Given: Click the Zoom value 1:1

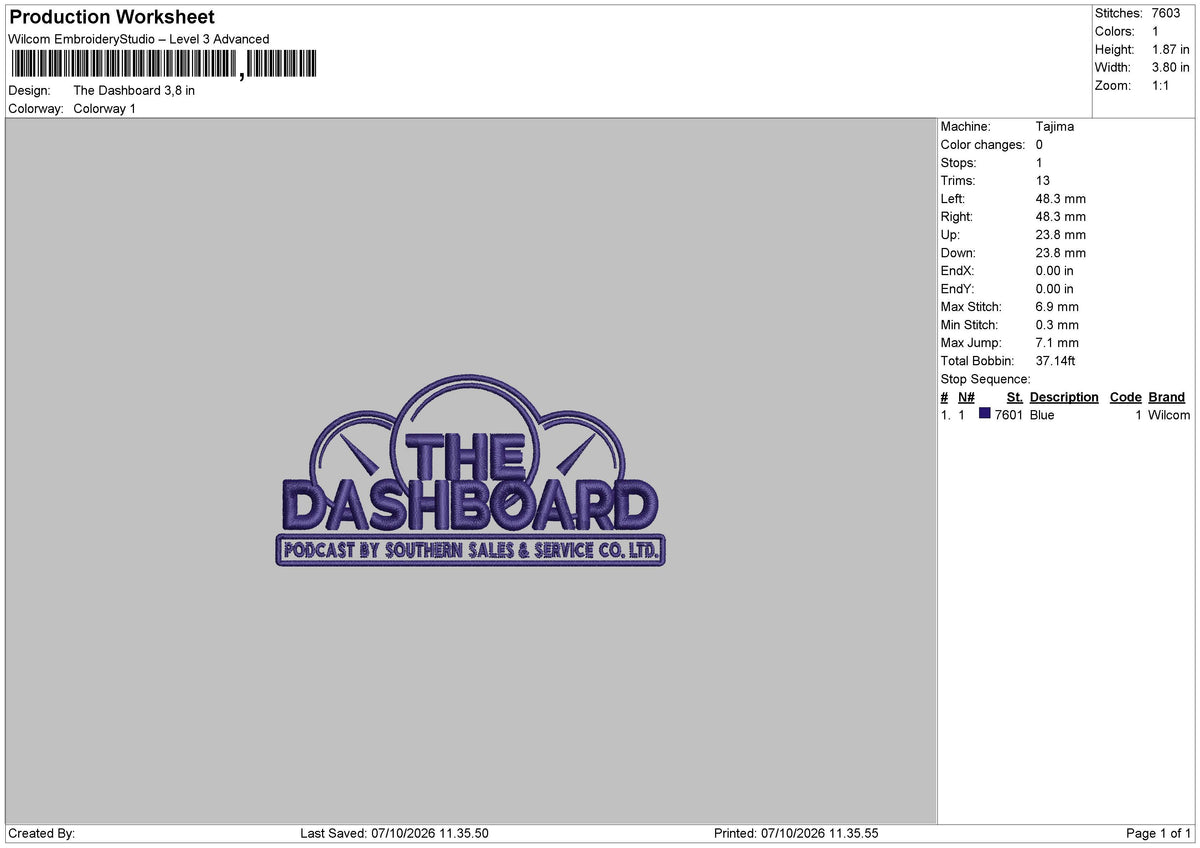Looking at the screenshot, I should [1161, 85].
